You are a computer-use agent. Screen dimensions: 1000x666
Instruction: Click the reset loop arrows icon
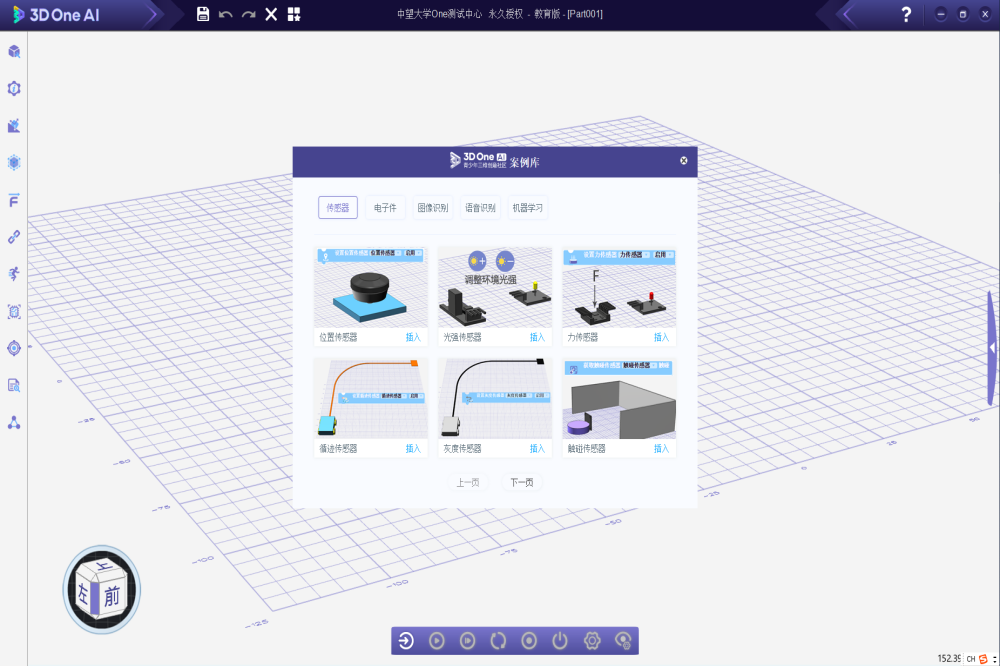[498, 640]
